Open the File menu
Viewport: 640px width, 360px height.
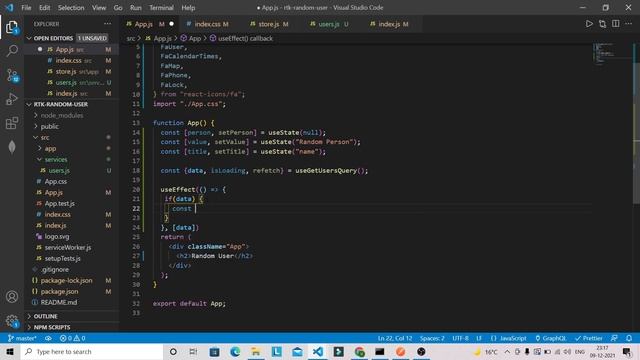(26, 8)
